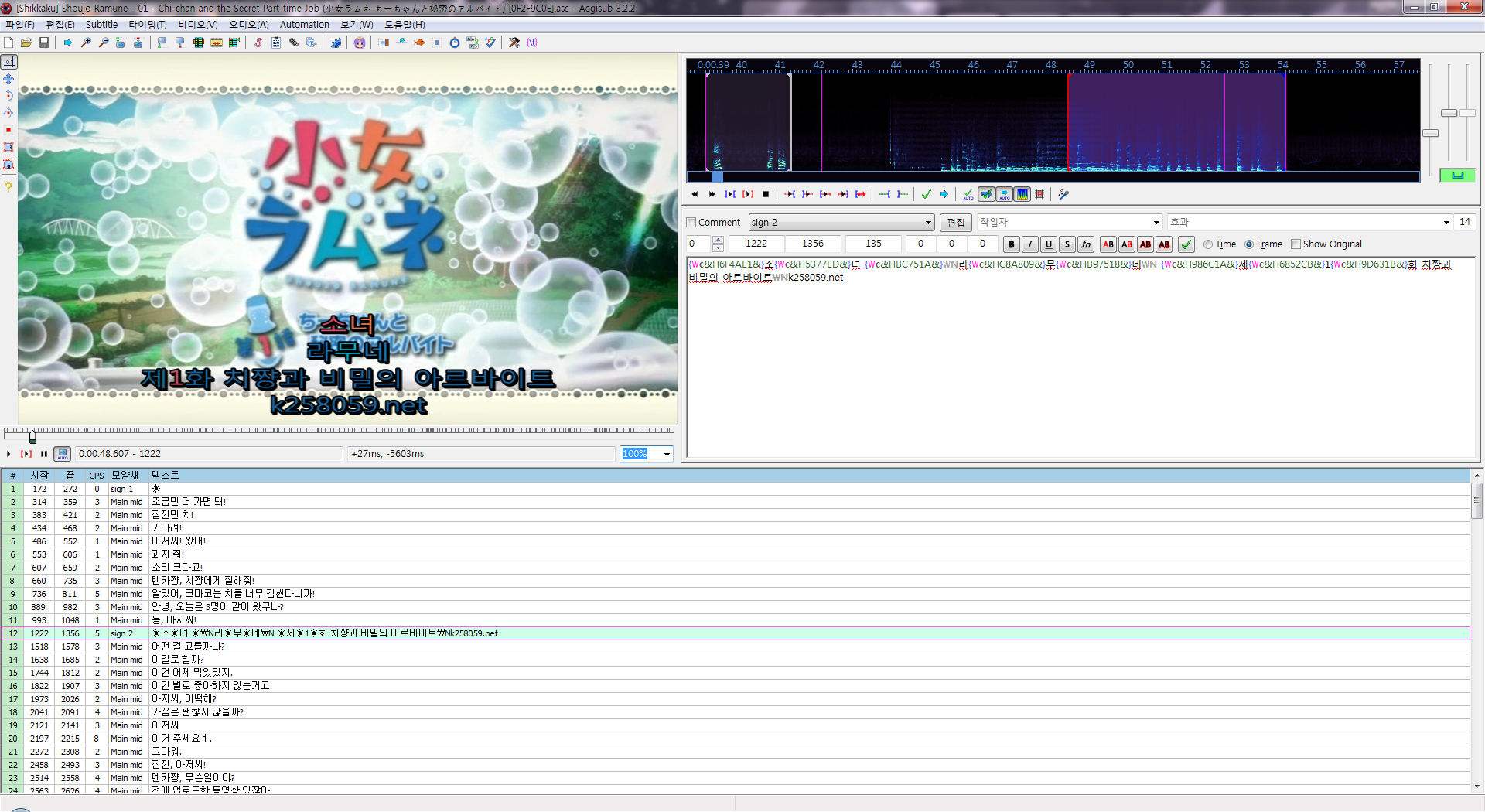This screenshot has height=812, width=1485.
Task: Click the subtitle grid vertical scrollbar
Action: click(x=1477, y=630)
